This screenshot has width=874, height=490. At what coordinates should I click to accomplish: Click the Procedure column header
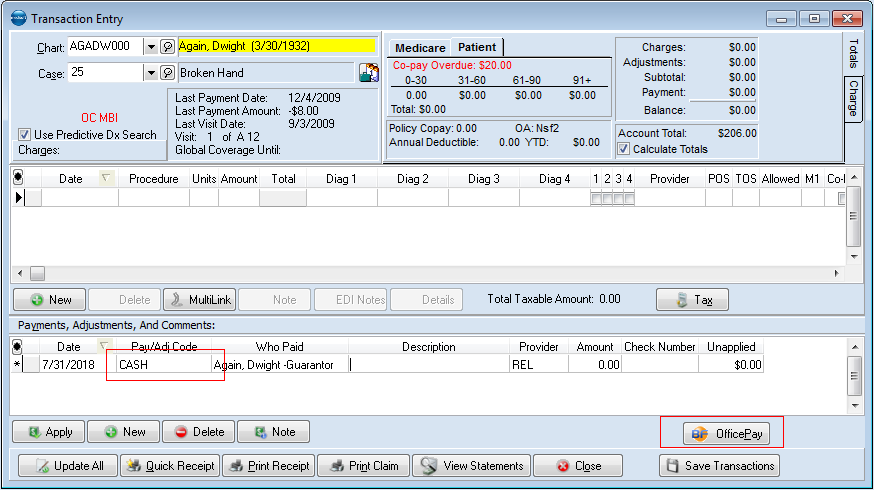153,178
